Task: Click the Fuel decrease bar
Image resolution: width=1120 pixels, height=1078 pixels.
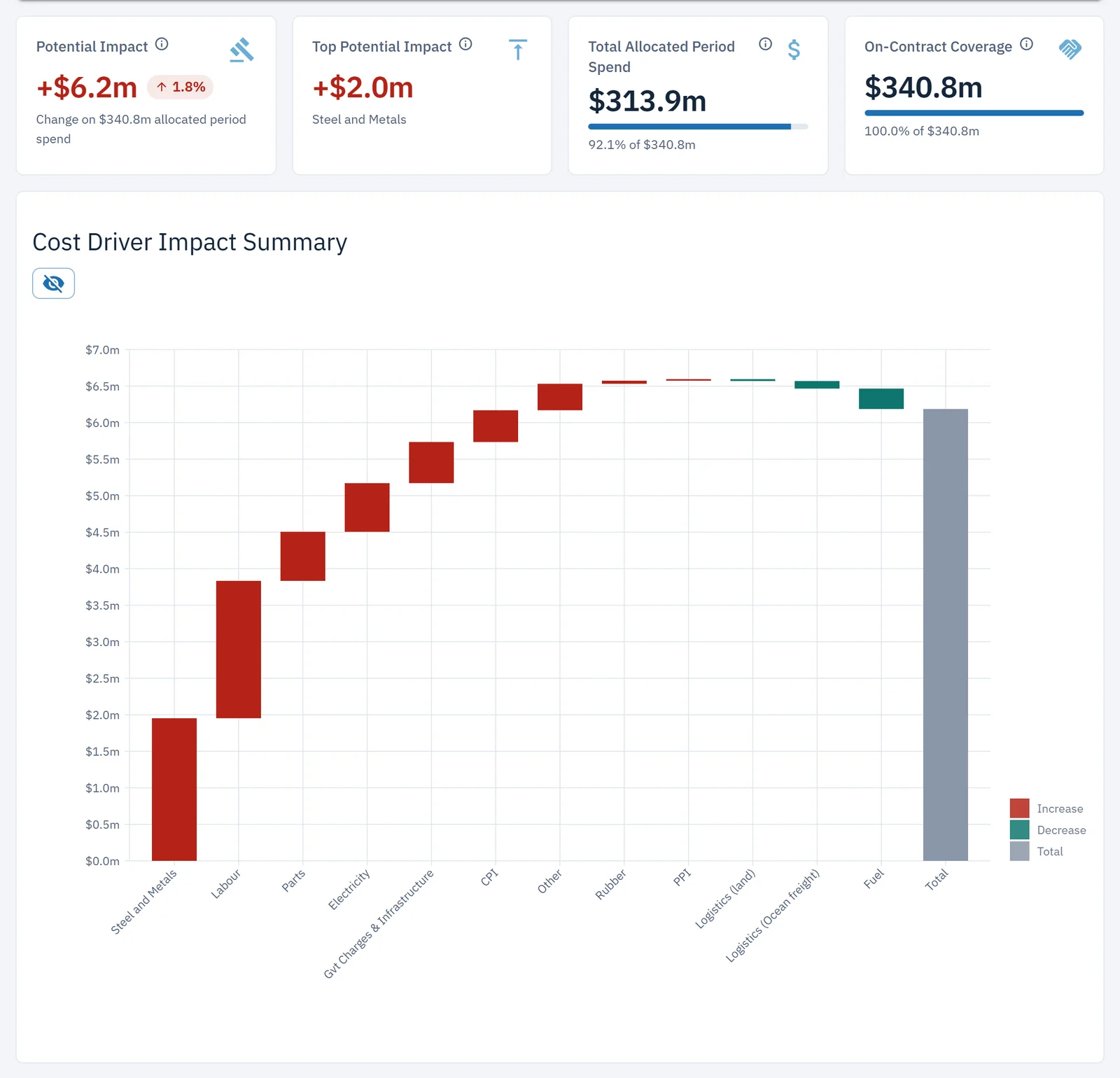Action: (x=881, y=398)
